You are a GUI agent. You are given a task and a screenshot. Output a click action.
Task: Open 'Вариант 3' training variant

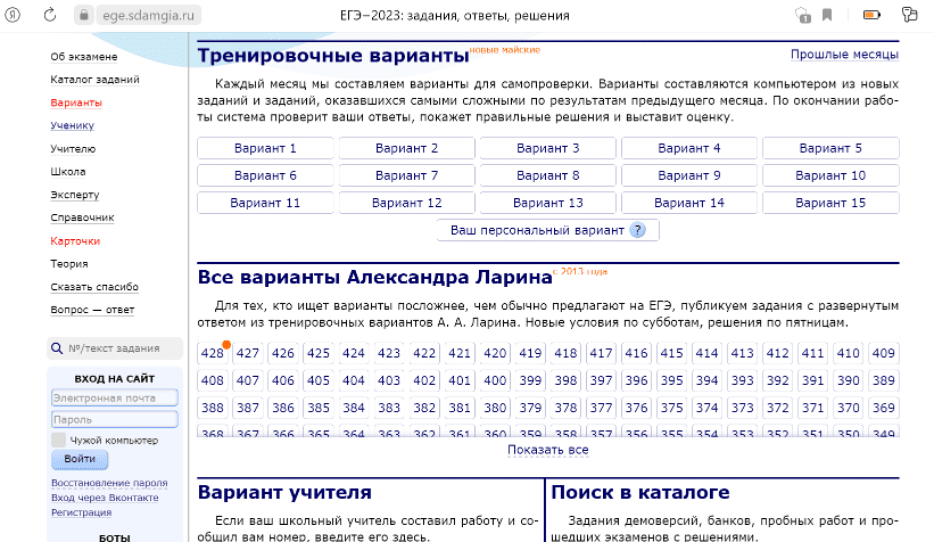click(x=548, y=148)
